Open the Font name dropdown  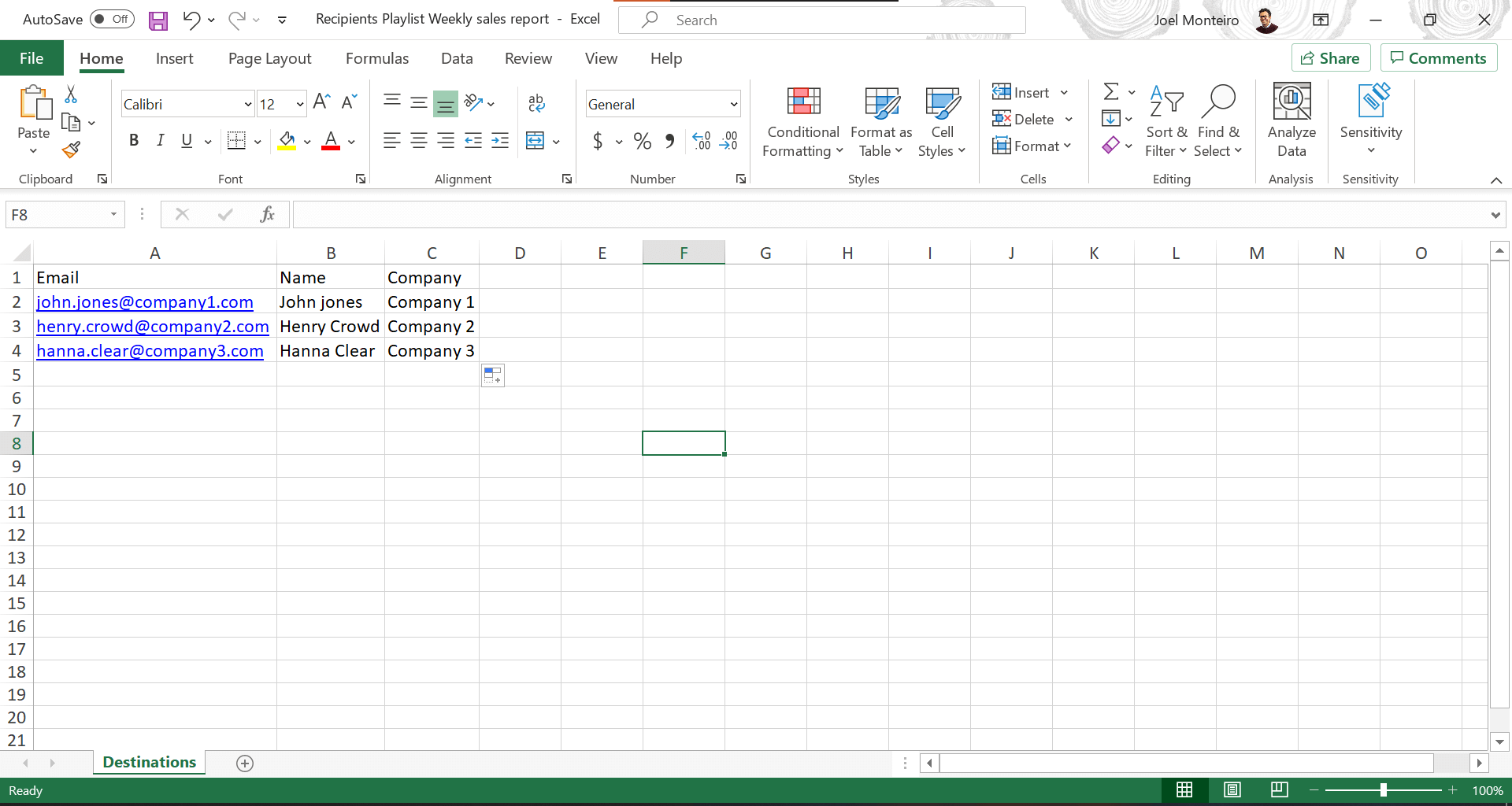tap(246, 103)
